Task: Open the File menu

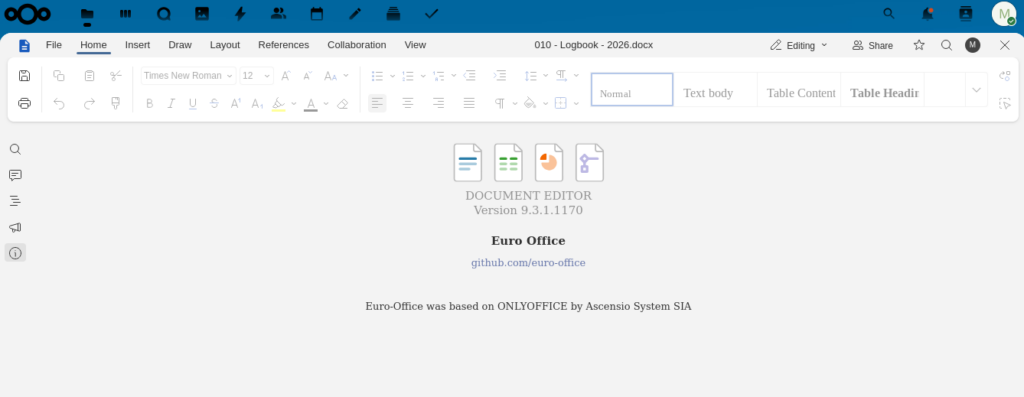Action: (x=54, y=45)
